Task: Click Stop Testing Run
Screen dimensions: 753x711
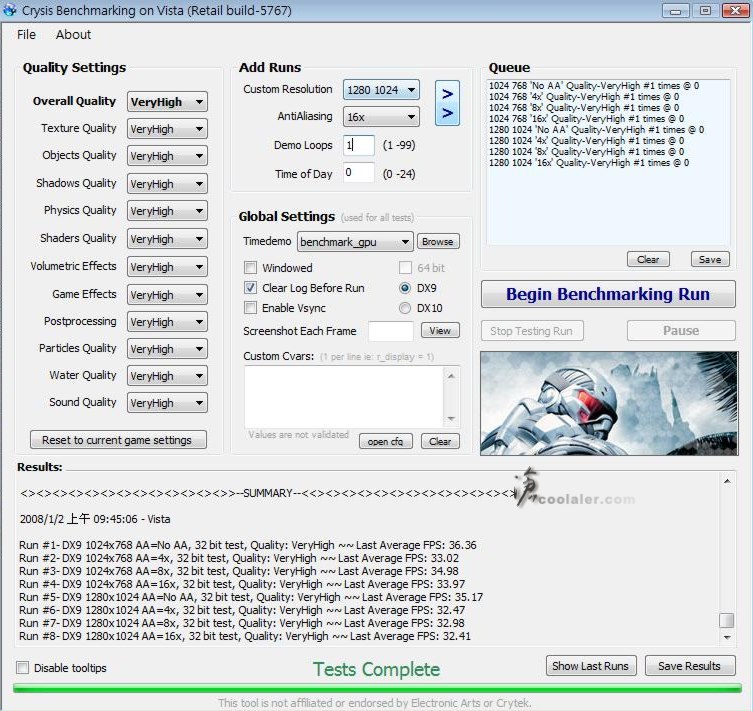Action: point(532,331)
